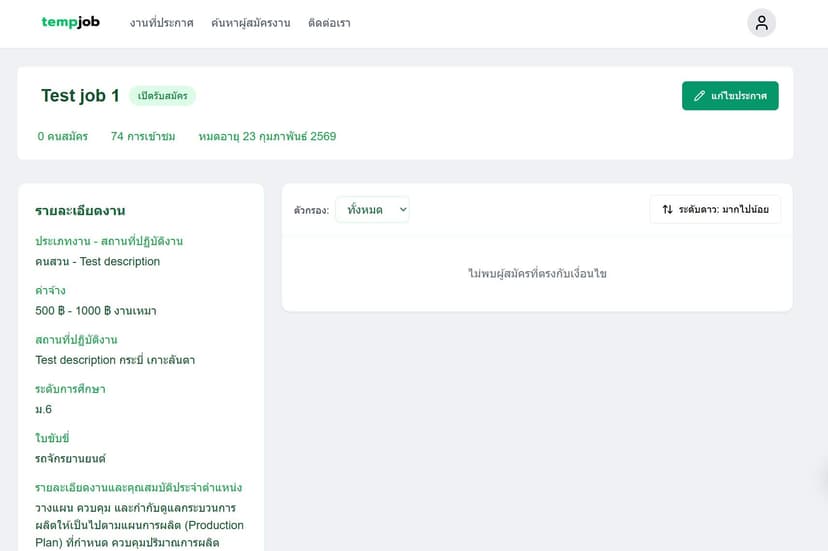The height and width of the screenshot is (551, 828).
Task: Click the 500 ฿ - 1000 ฿ งานเหมา text
Action: point(96,311)
